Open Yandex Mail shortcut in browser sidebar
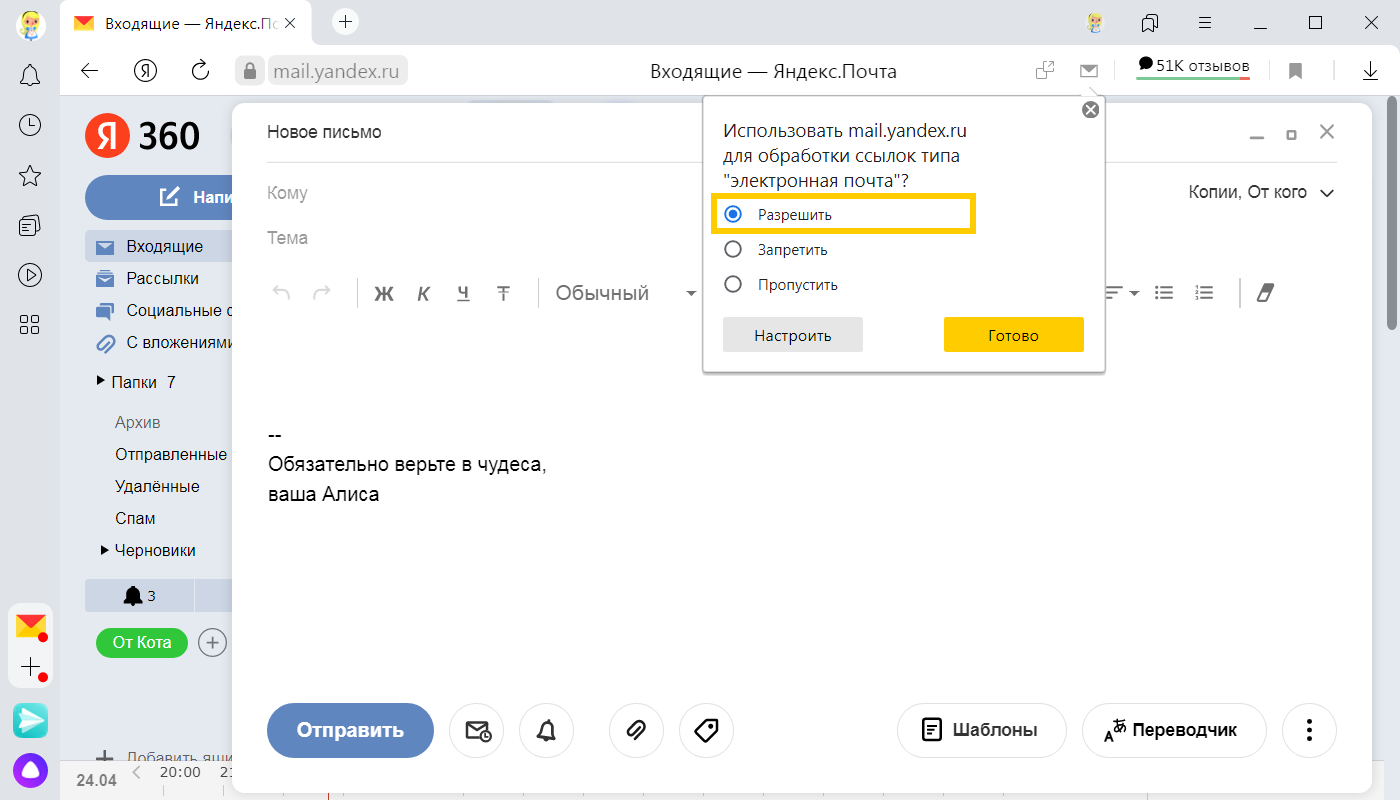Viewport: 1400px width, 800px height. click(30, 627)
